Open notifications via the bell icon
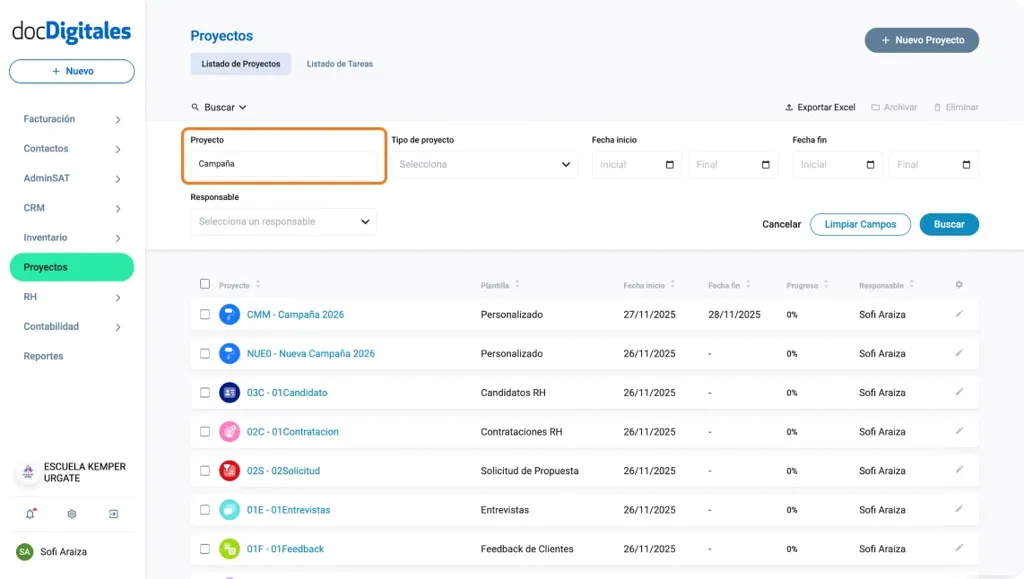Screen dimensions: 1024x579 pyautogui.click(x=28, y=513)
